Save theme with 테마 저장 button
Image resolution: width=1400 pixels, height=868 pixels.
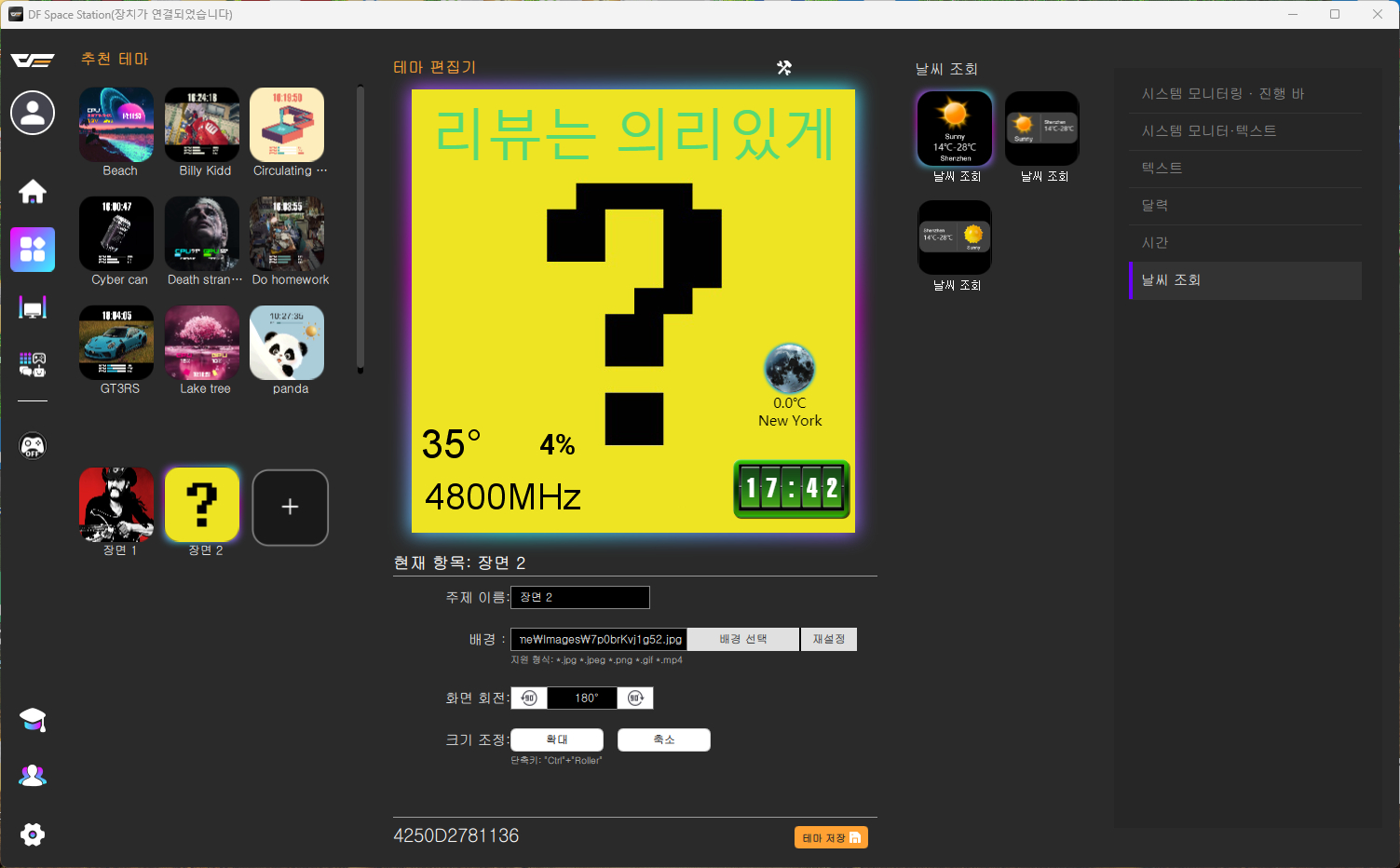(x=831, y=838)
